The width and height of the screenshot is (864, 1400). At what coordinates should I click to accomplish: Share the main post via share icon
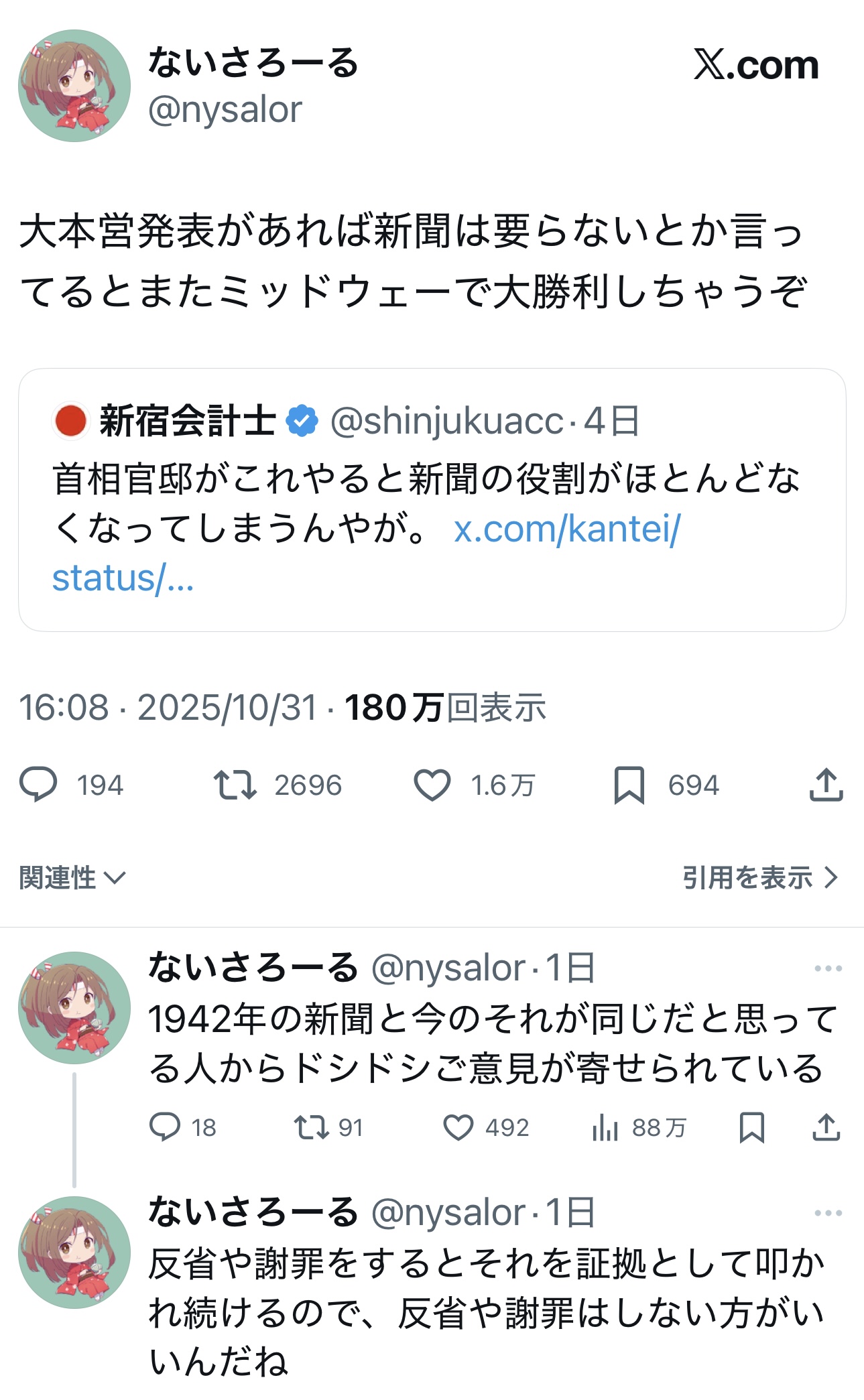pyautogui.click(x=826, y=785)
